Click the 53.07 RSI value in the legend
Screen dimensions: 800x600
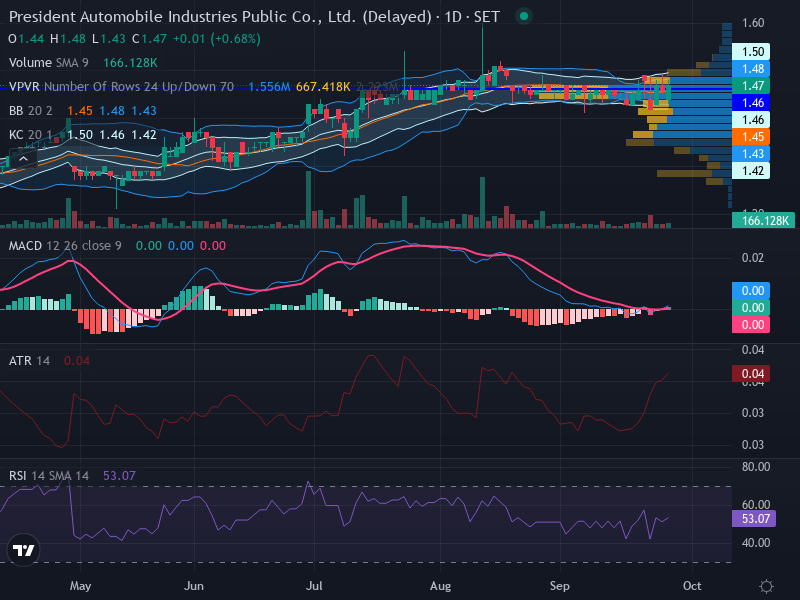click(x=119, y=476)
